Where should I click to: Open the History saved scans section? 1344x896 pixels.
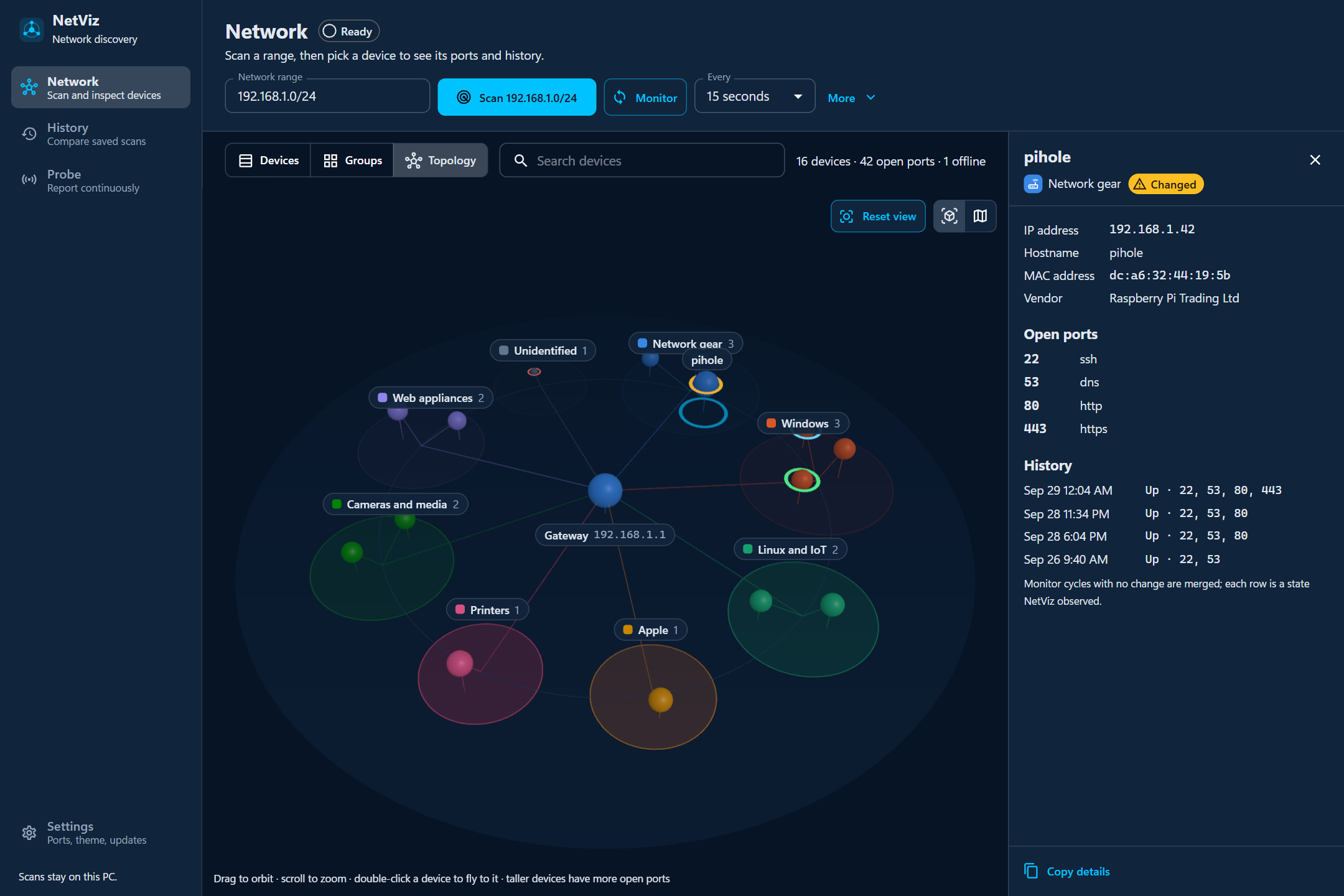tap(101, 134)
